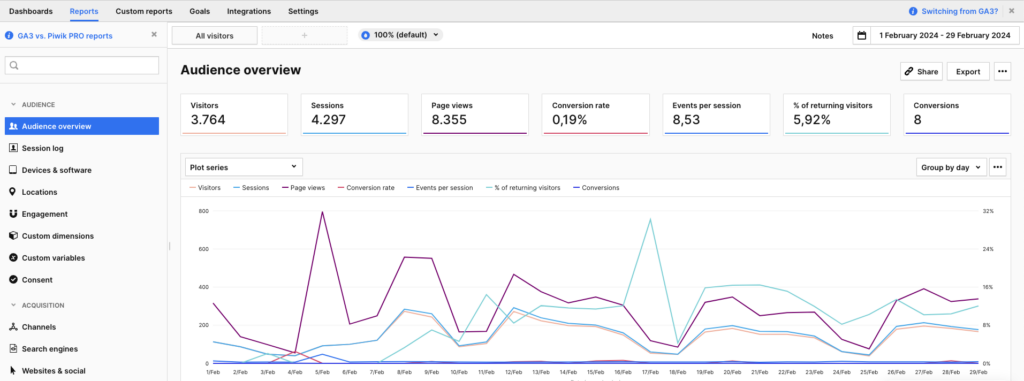Click the Session log icon
The width and height of the screenshot is (1024, 381).
pos(13,148)
